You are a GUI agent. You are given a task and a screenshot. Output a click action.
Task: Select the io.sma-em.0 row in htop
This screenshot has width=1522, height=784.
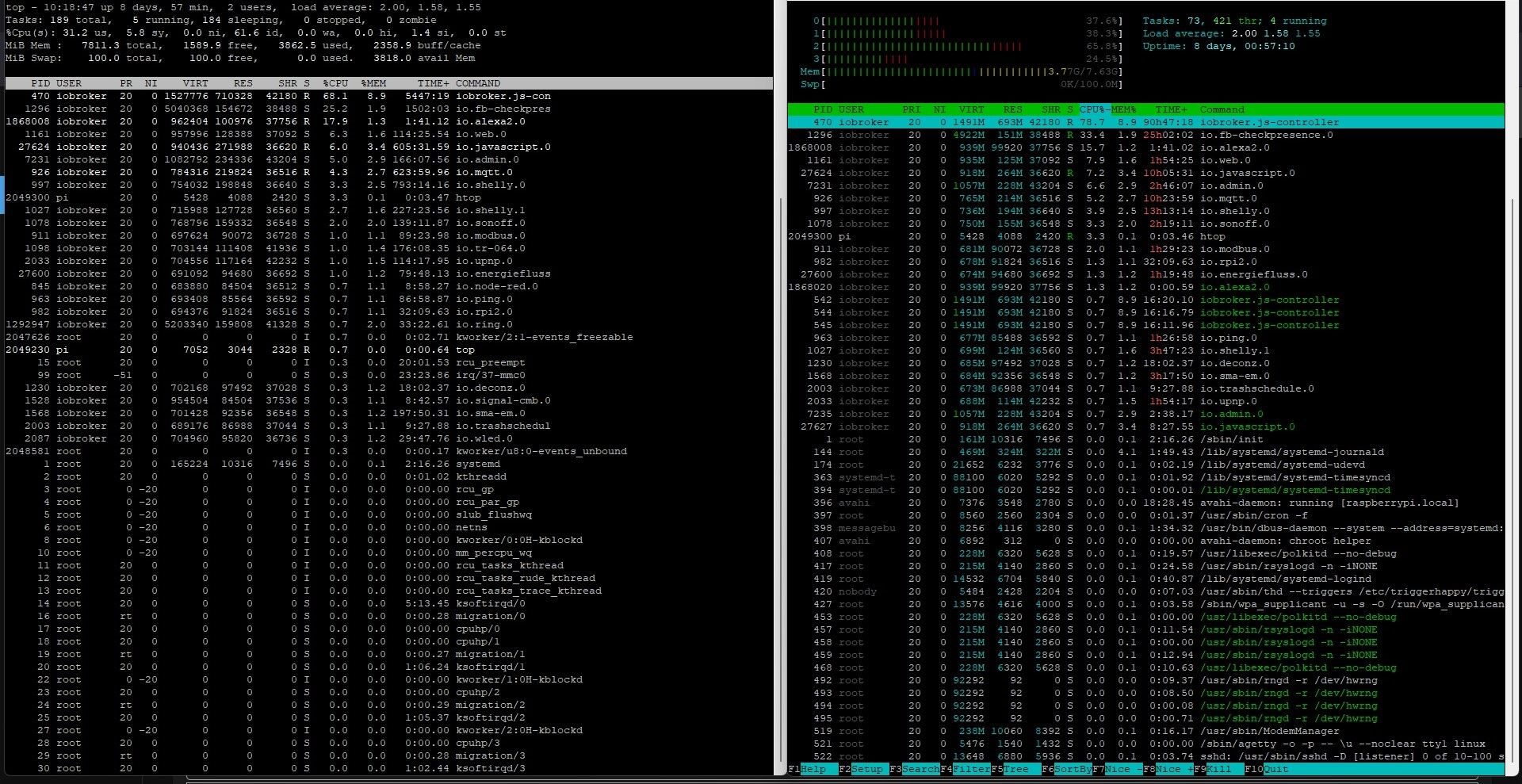(x=1145, y=376)
